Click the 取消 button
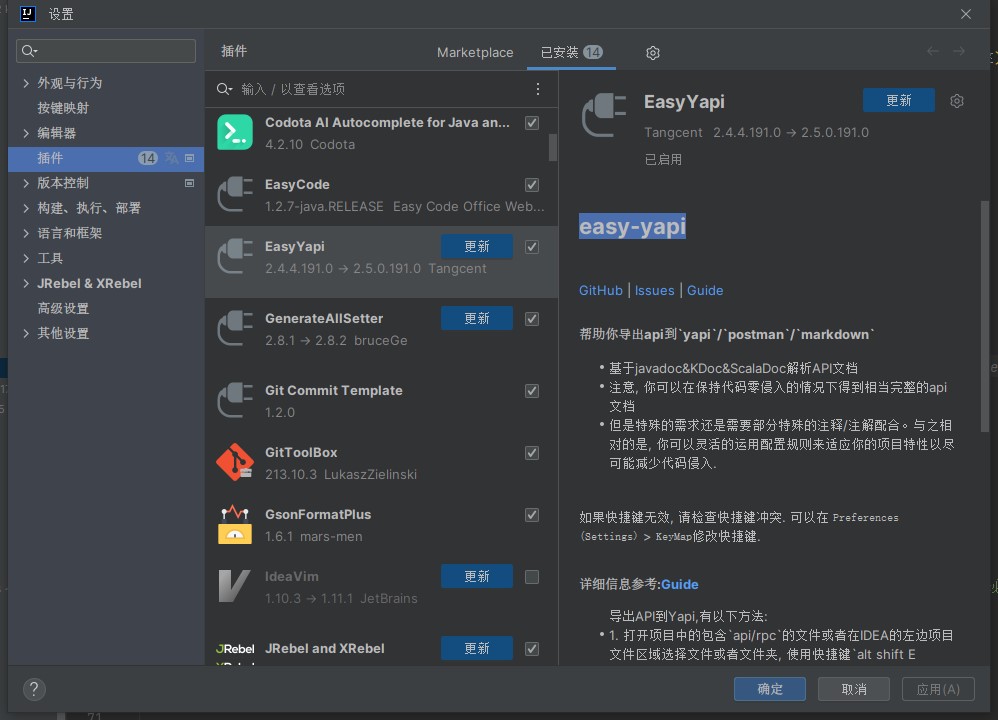This screenshot has height=720, width=998. [x=854, y=689]
